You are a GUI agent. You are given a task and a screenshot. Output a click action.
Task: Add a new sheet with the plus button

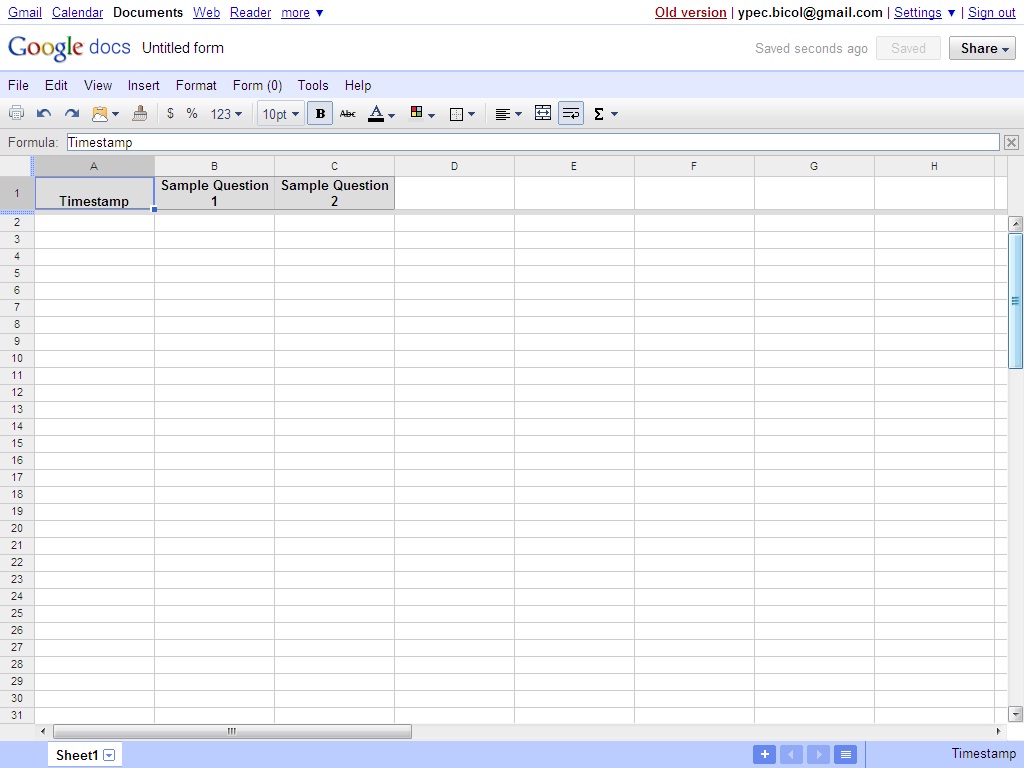764,754
